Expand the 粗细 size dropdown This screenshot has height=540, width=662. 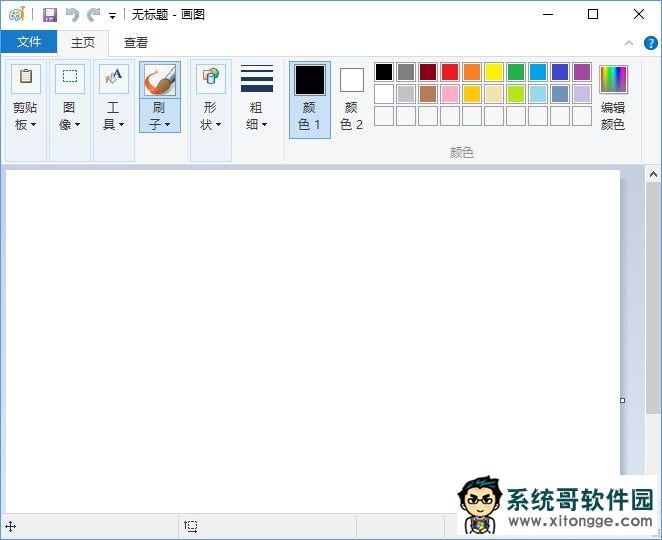(x=257, y=116)
